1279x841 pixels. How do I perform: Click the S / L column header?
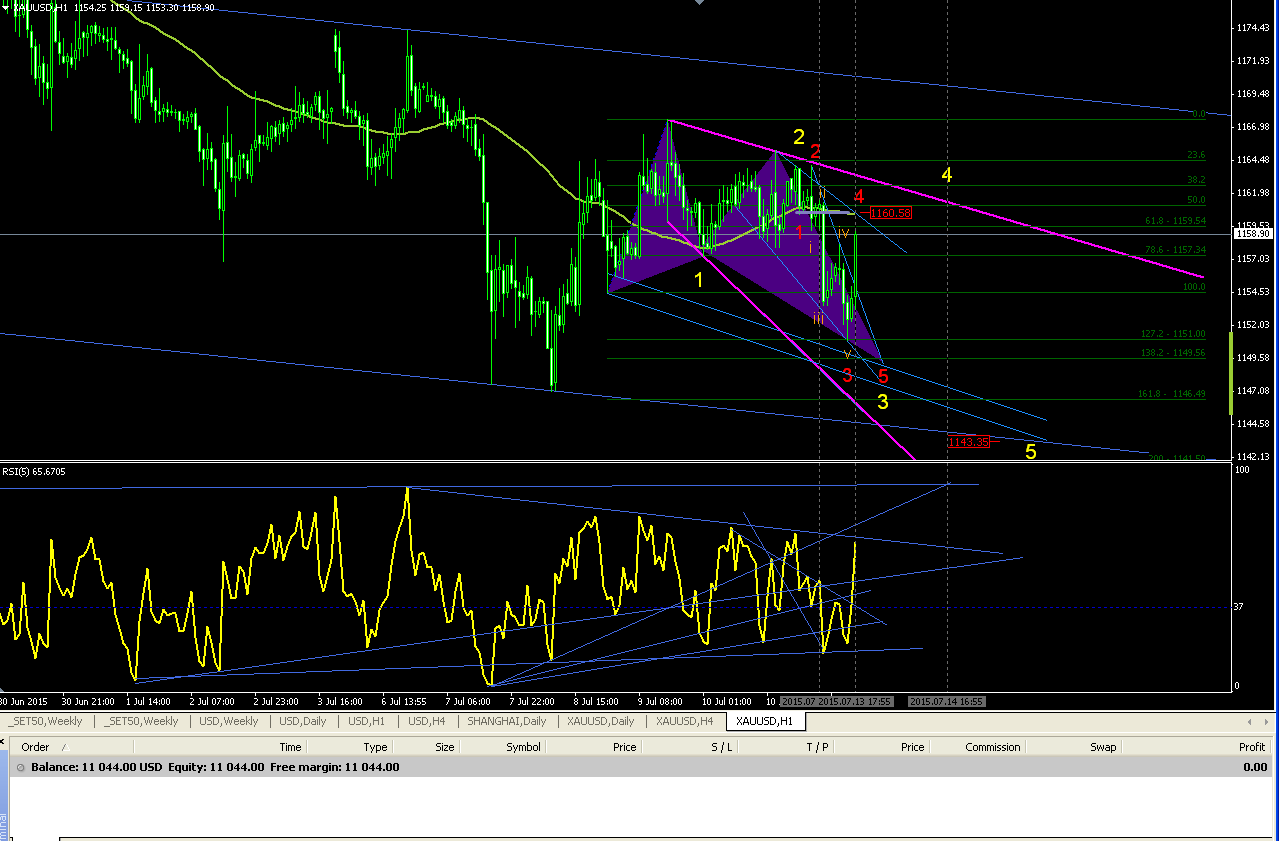point(722,747)
